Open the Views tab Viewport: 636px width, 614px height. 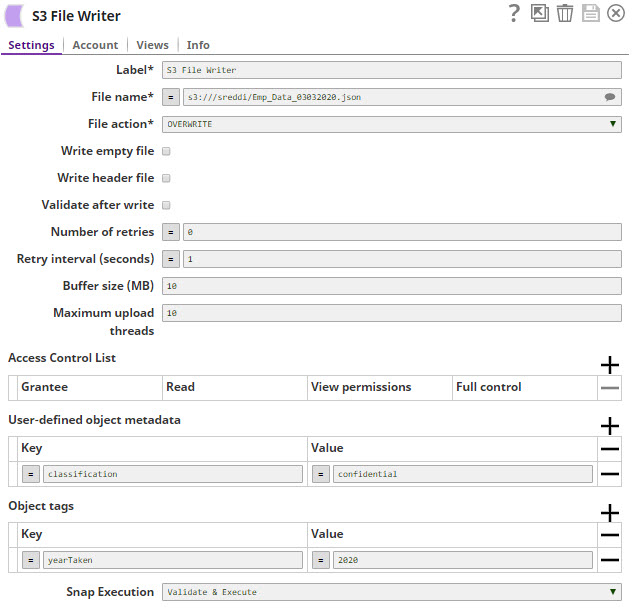click(152, 45)
